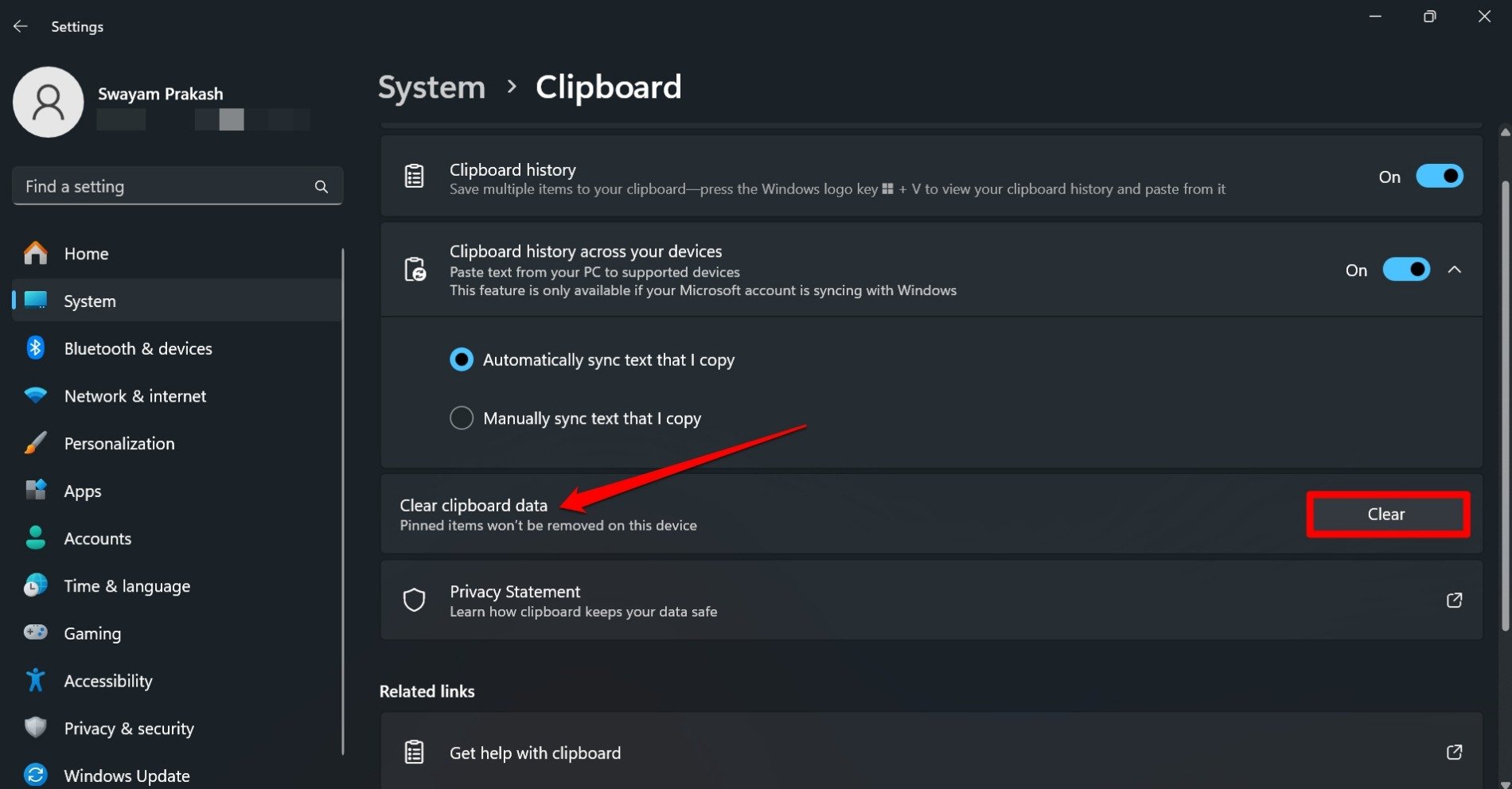The height and width of the screenshot is (789, 1512).
Task: Click the Network & internet wifi icon
Action: pos(36,395)
